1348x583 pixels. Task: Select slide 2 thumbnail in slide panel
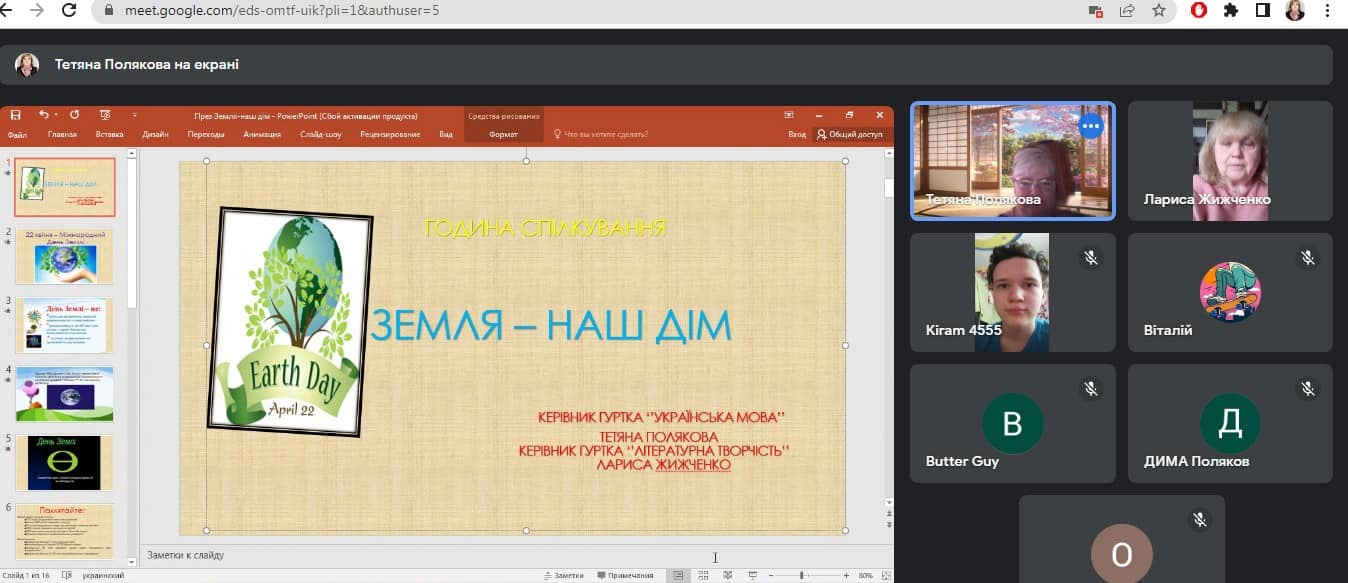[x=64, y=257]
